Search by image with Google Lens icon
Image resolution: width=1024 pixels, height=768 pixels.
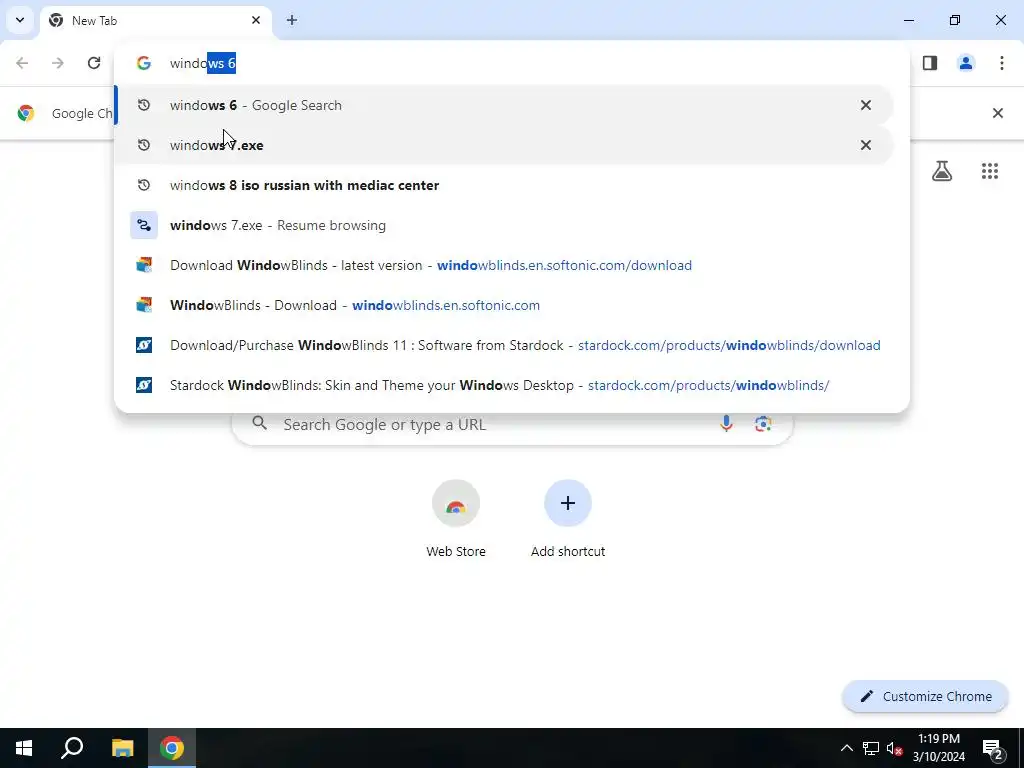[x=763, y=424]
